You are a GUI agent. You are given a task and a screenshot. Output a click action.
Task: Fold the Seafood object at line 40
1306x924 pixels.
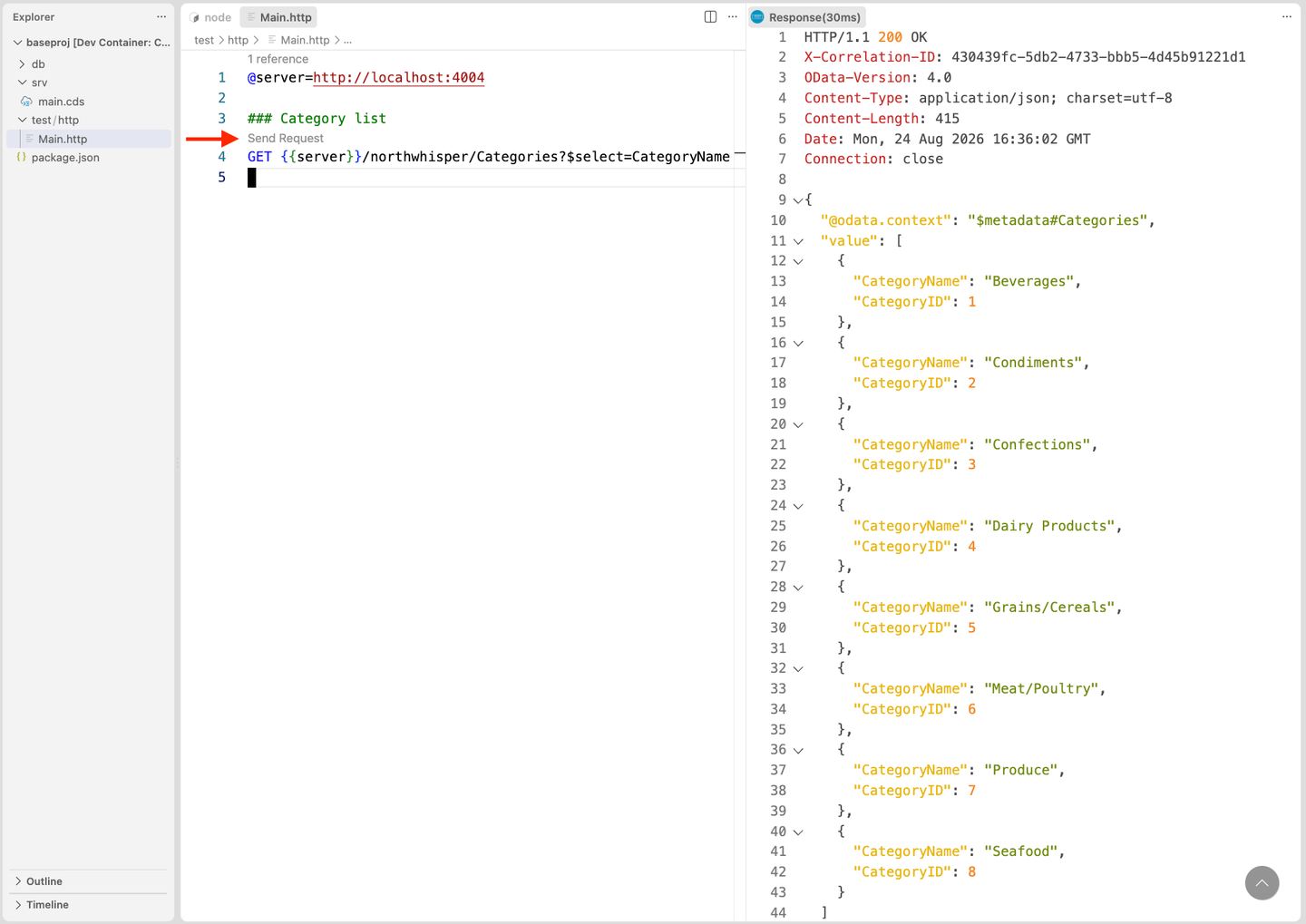798,832
